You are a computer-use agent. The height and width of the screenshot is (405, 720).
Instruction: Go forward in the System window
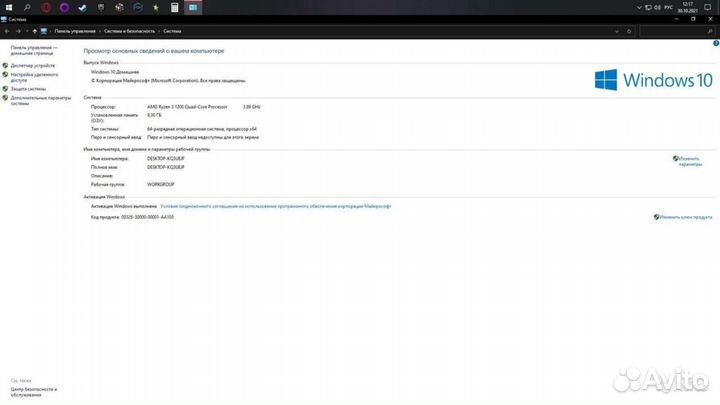coord(18,31)
